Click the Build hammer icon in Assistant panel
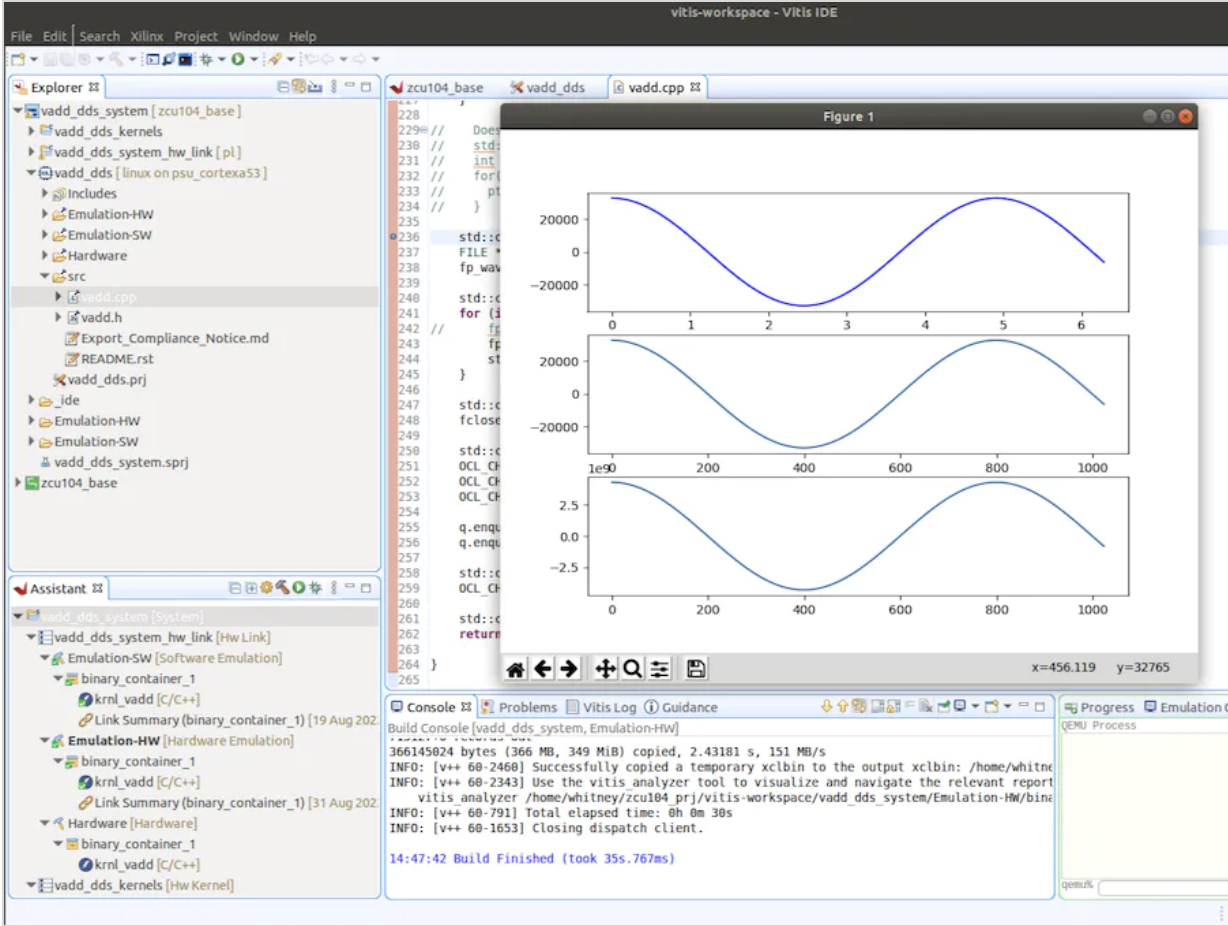 point(282,588)
